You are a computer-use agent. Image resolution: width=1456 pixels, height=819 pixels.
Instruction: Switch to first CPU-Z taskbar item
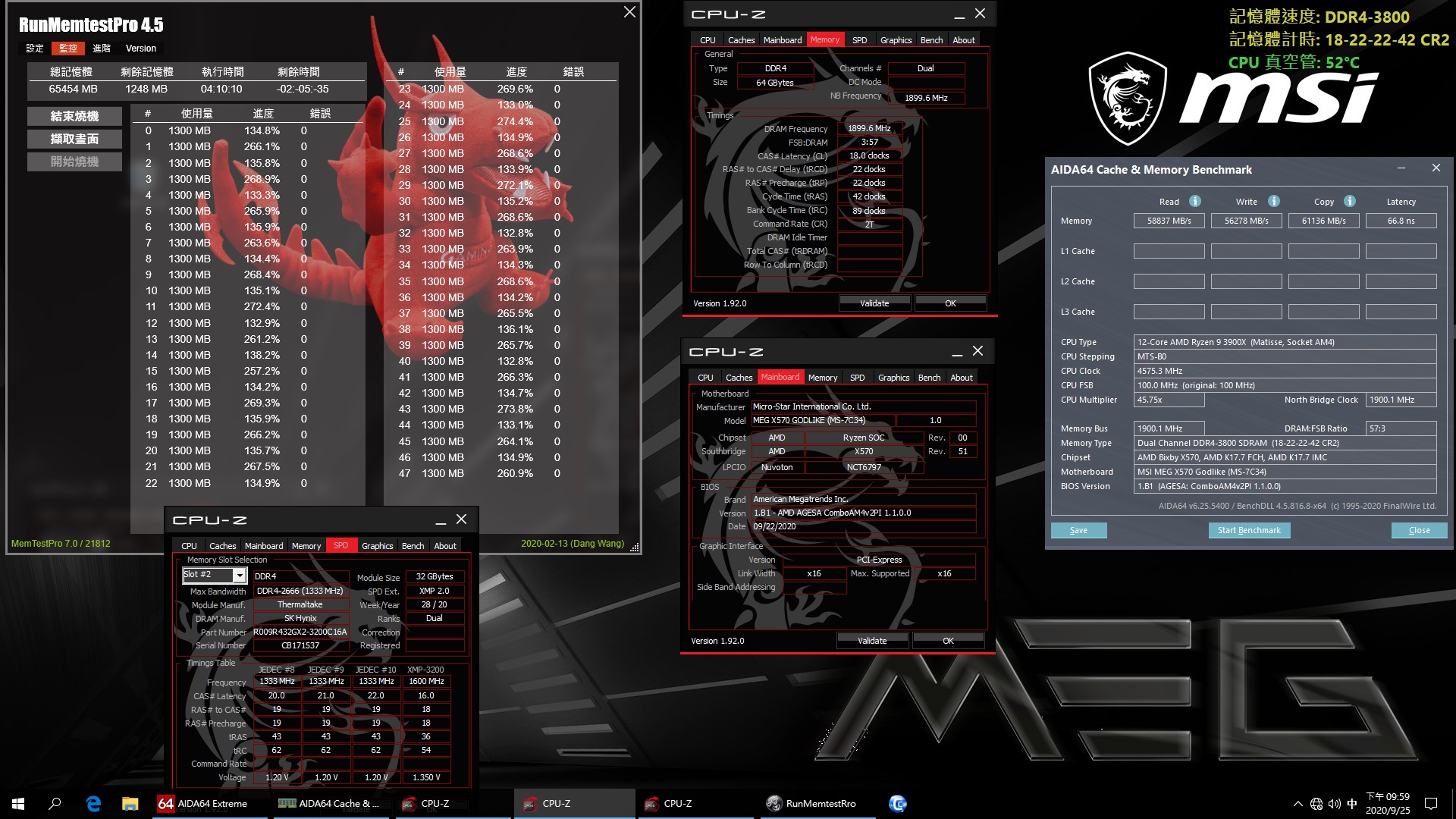click(453, 804)
